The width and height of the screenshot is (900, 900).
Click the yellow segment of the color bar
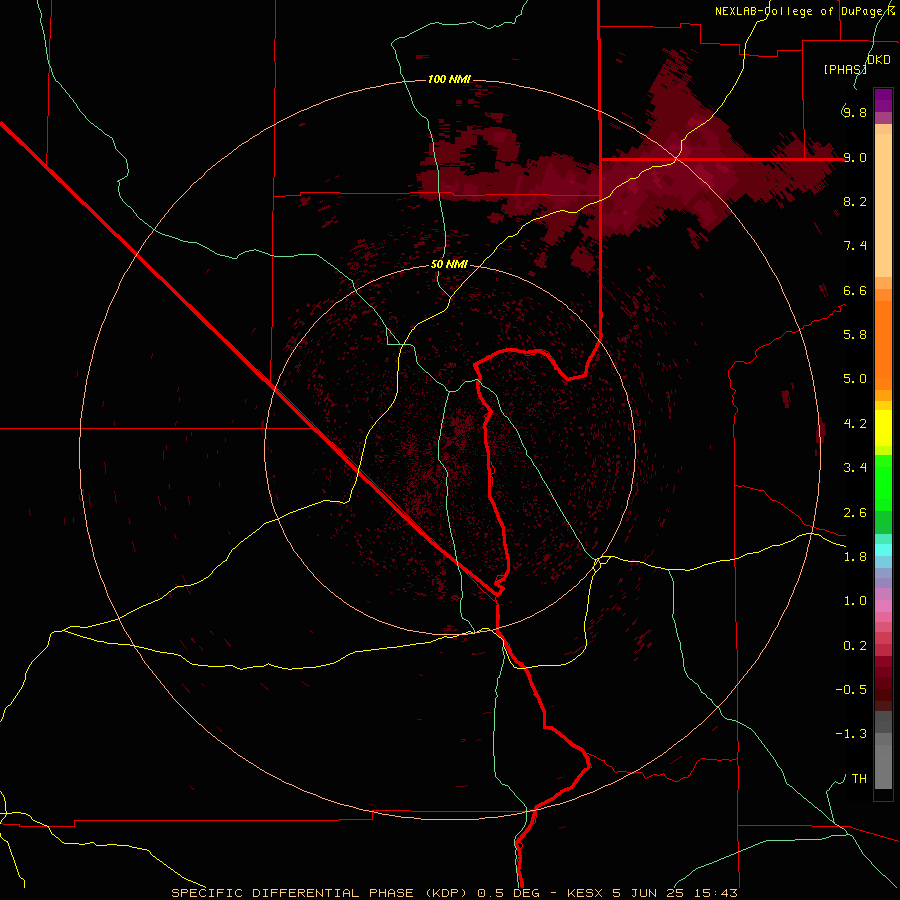coord(883,428)
